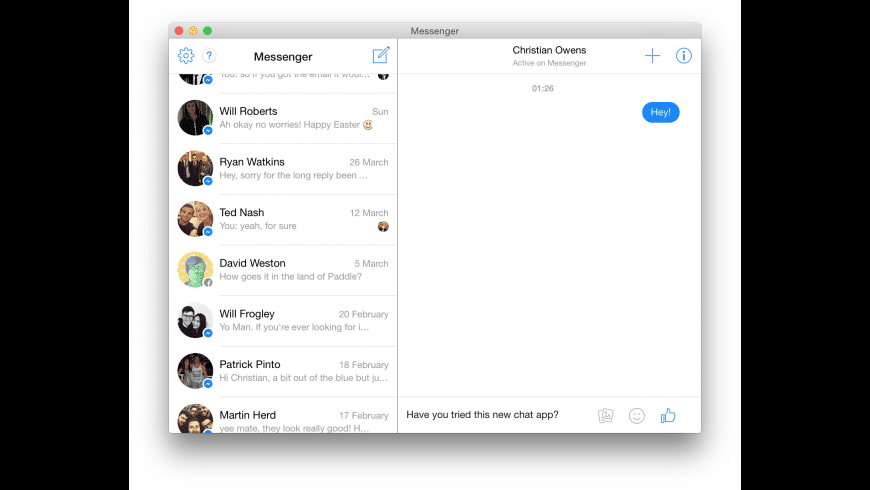Select the Ted Nash chat
Screen dimensions: 870x490
[x=283, y=219]
